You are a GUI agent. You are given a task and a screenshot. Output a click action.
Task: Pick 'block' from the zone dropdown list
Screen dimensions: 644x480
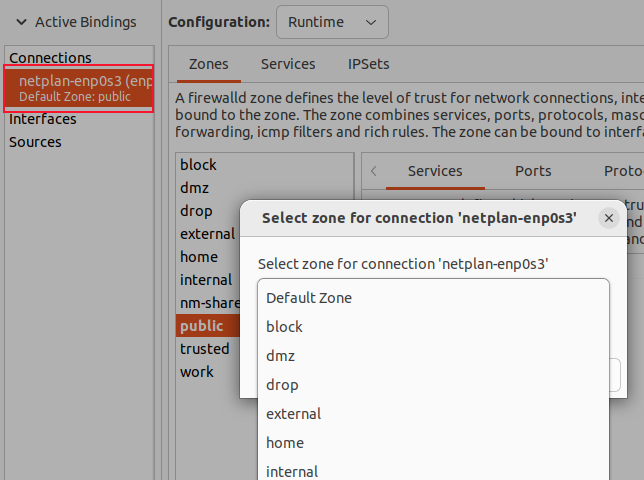click(284, 327)
